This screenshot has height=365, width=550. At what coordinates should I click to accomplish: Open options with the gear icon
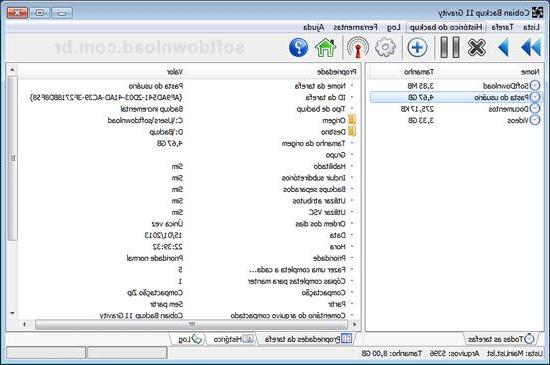(x=385, y=47)
